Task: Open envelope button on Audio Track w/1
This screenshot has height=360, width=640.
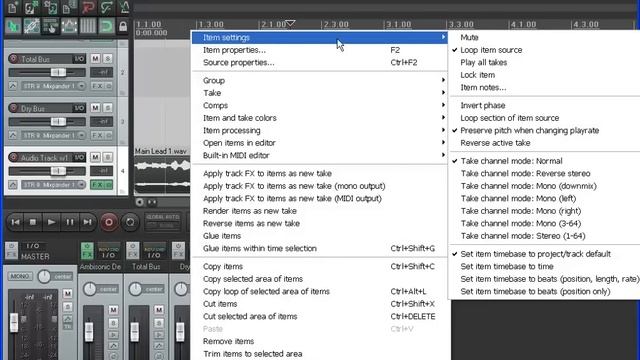Action: (x=13, y=185)
